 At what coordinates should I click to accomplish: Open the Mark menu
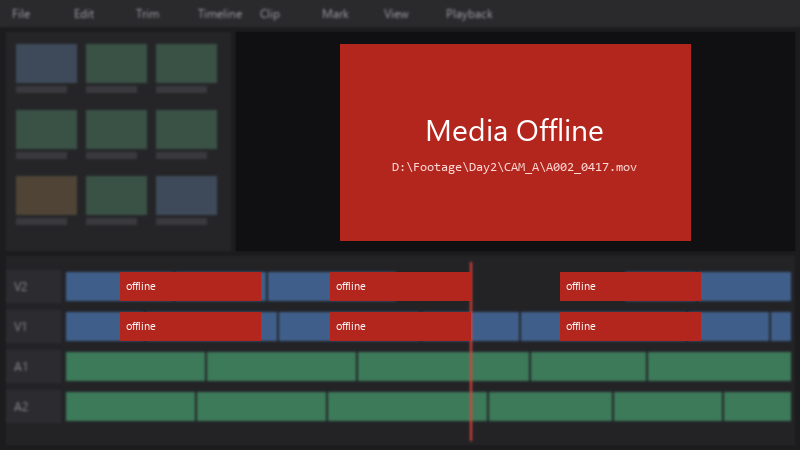pyautogui.click(x=335, y=14)
